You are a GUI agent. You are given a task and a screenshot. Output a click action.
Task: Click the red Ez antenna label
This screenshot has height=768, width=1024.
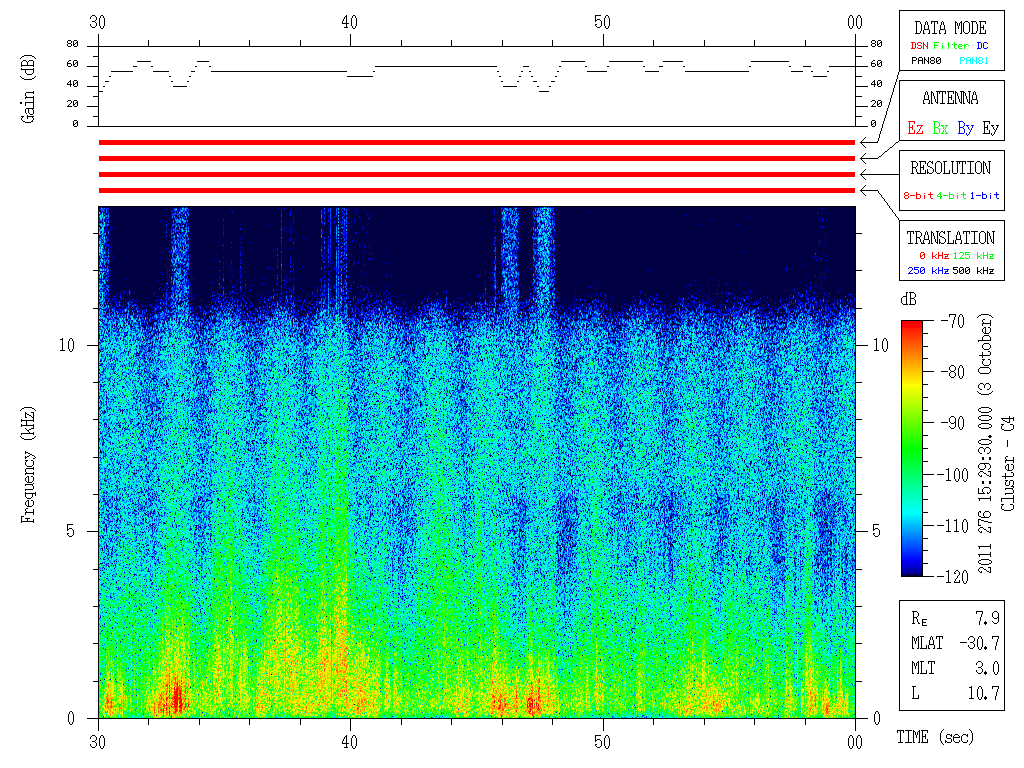click(x=915, y=129)
